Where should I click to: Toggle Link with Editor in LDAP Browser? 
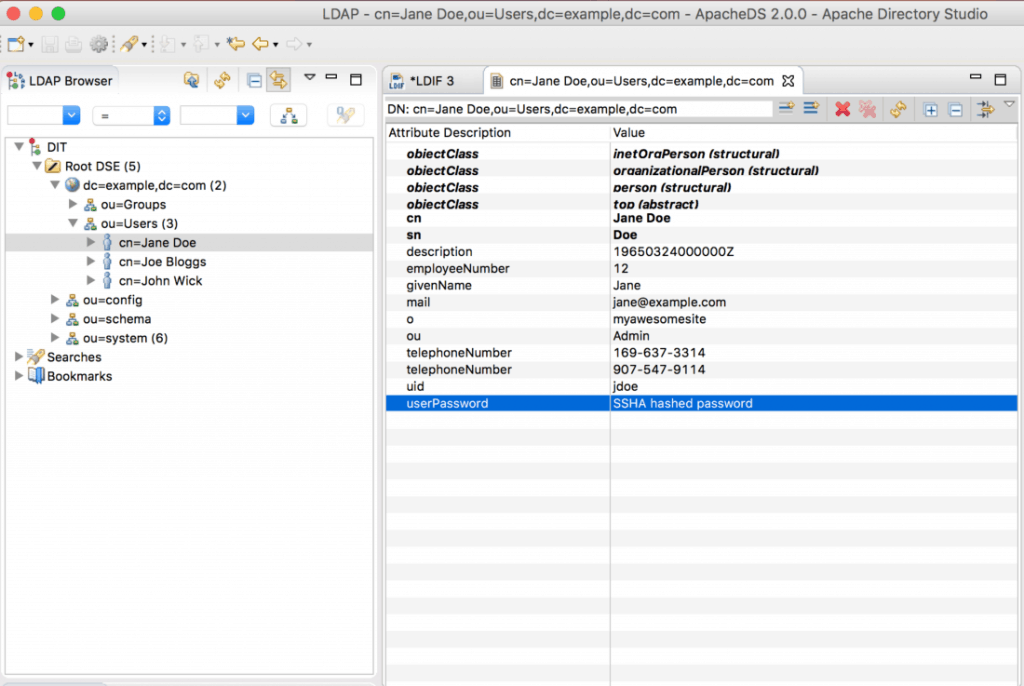click(x=279, y=80)
